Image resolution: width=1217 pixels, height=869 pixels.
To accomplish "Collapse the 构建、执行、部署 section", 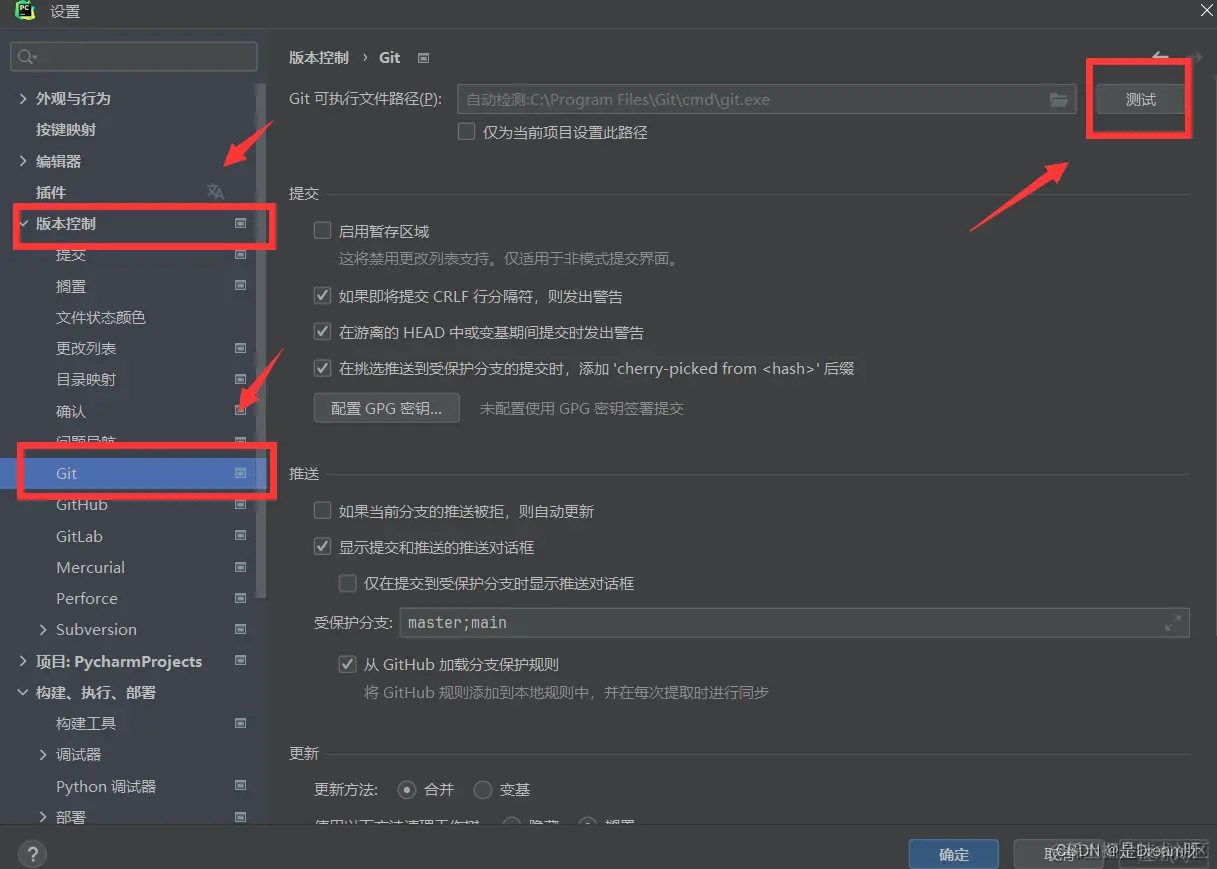I will click(x=22, y=692).
